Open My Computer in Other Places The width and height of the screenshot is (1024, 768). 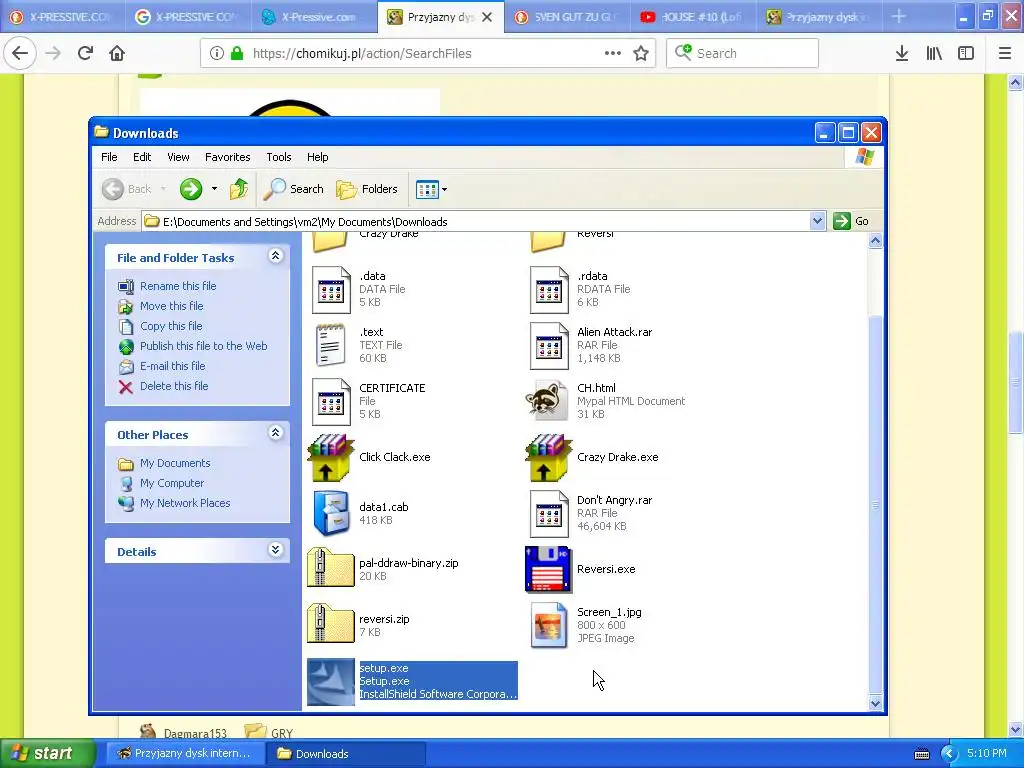(172, 483)
